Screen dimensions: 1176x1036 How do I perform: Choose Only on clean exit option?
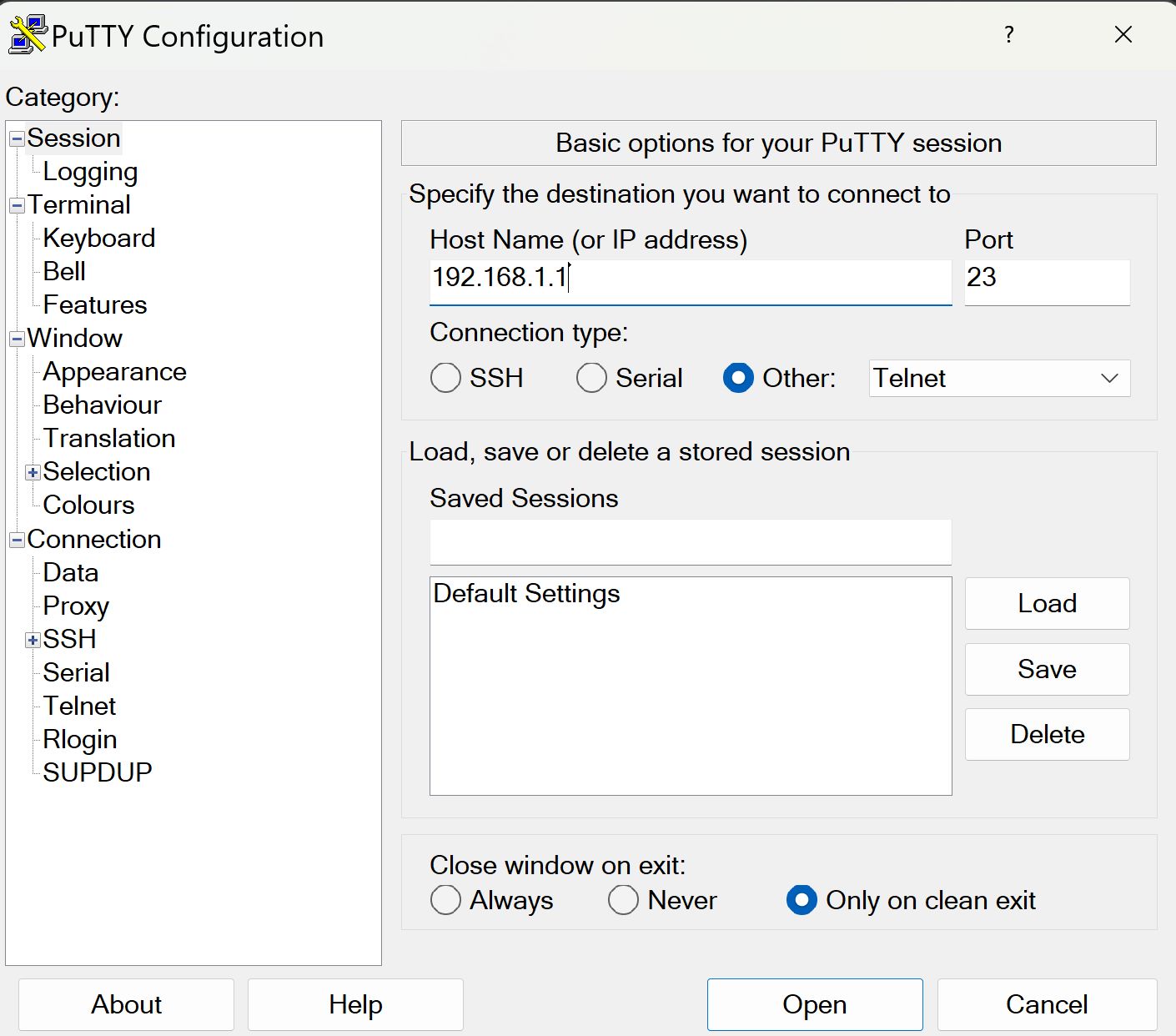click(x=802, y=900)
